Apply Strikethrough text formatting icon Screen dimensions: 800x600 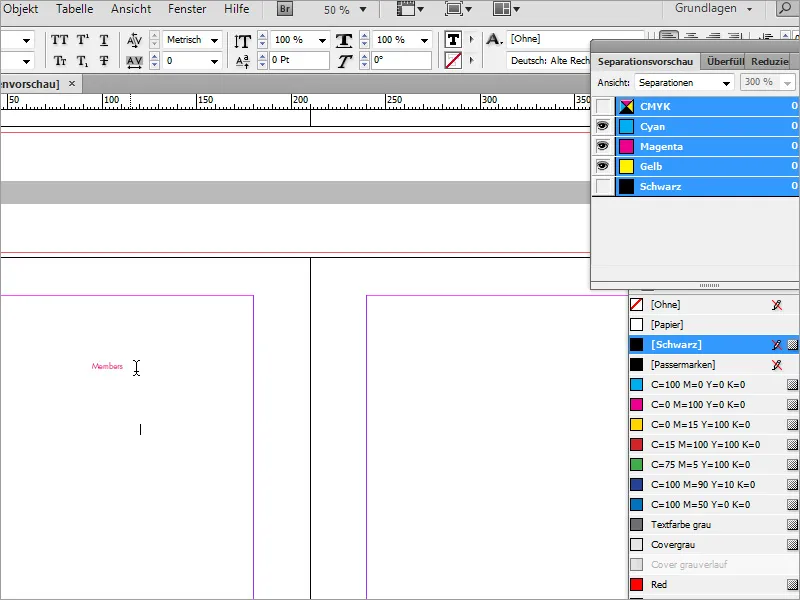104,61
